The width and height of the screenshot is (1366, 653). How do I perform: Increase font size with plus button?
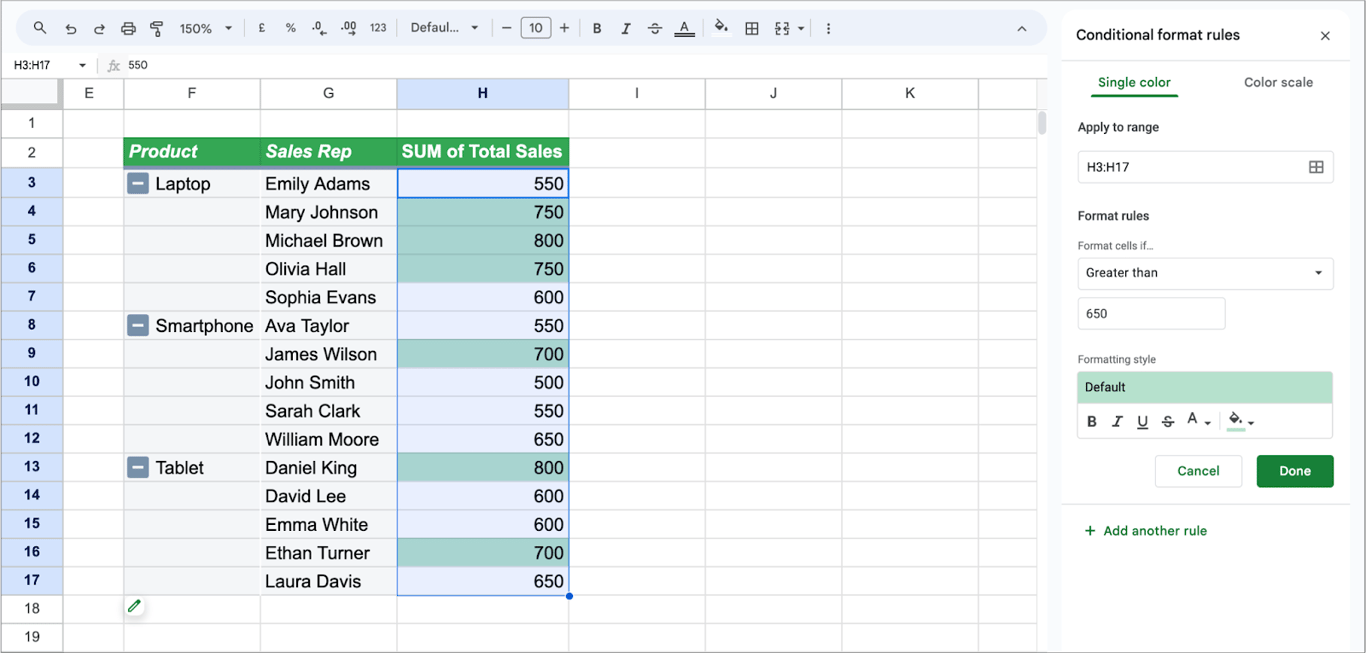(565, 28)
